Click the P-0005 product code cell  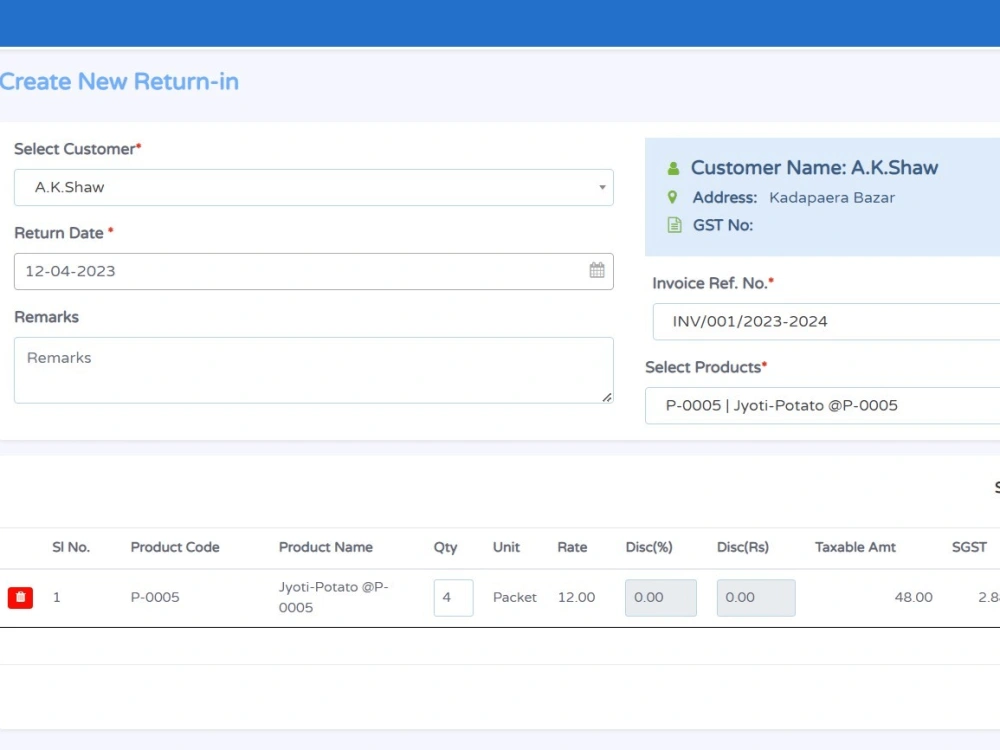coord(155,598)
